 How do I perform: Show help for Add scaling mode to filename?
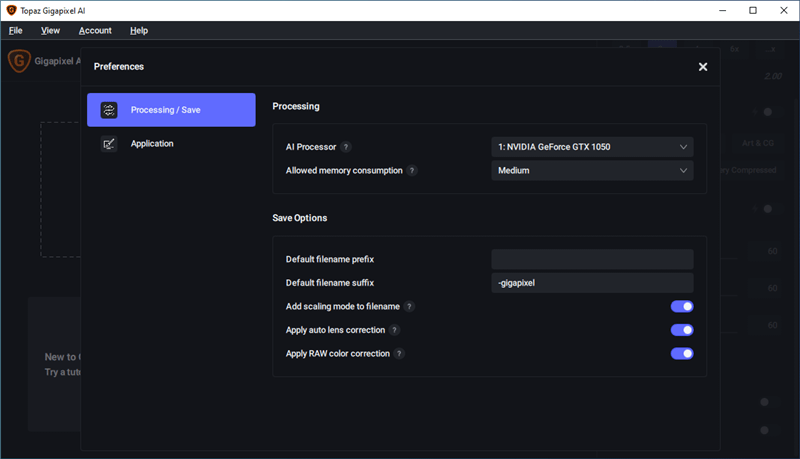click(409, 307)
